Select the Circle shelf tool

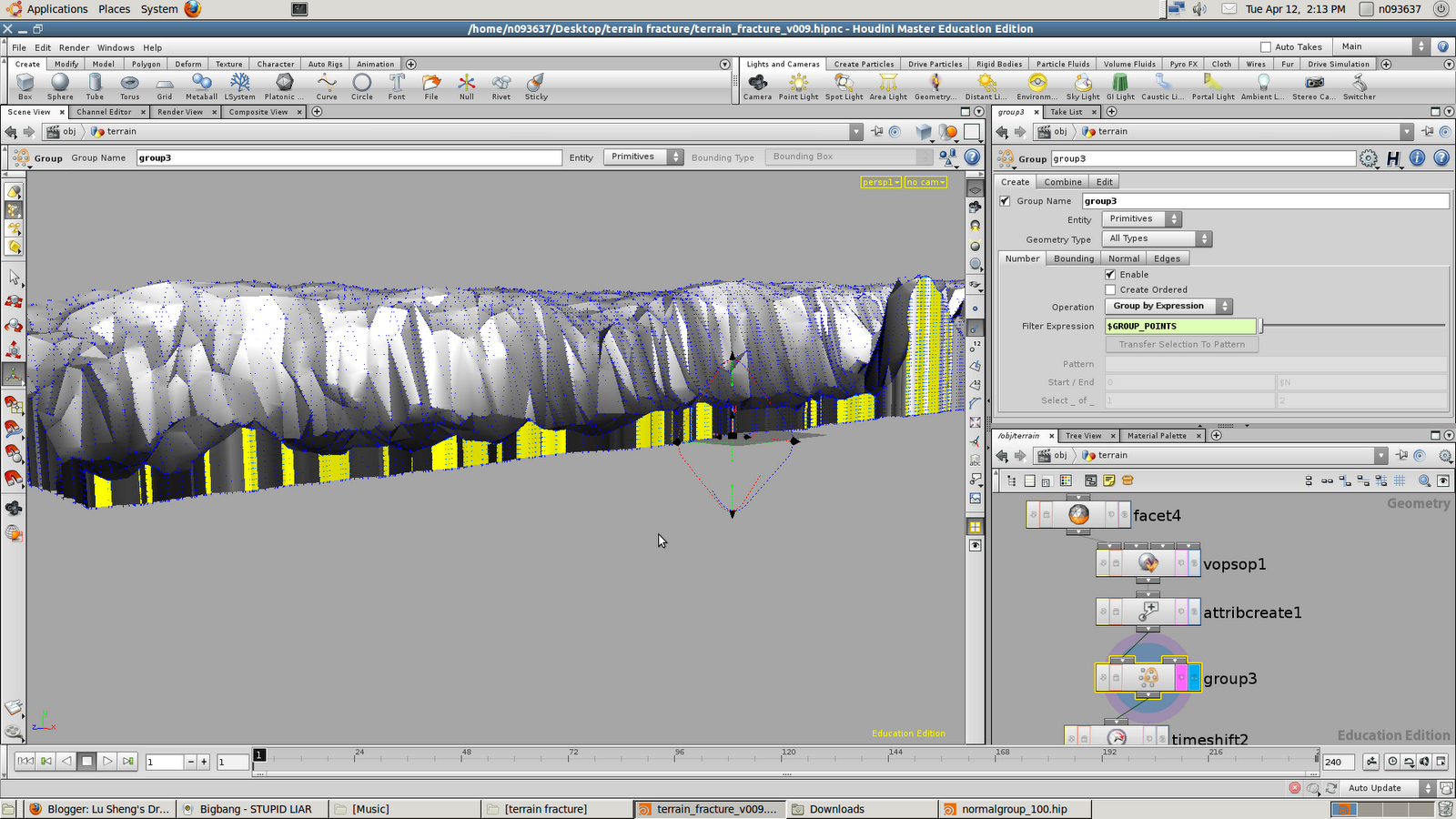pyautogui.click(x=362, y=86)
